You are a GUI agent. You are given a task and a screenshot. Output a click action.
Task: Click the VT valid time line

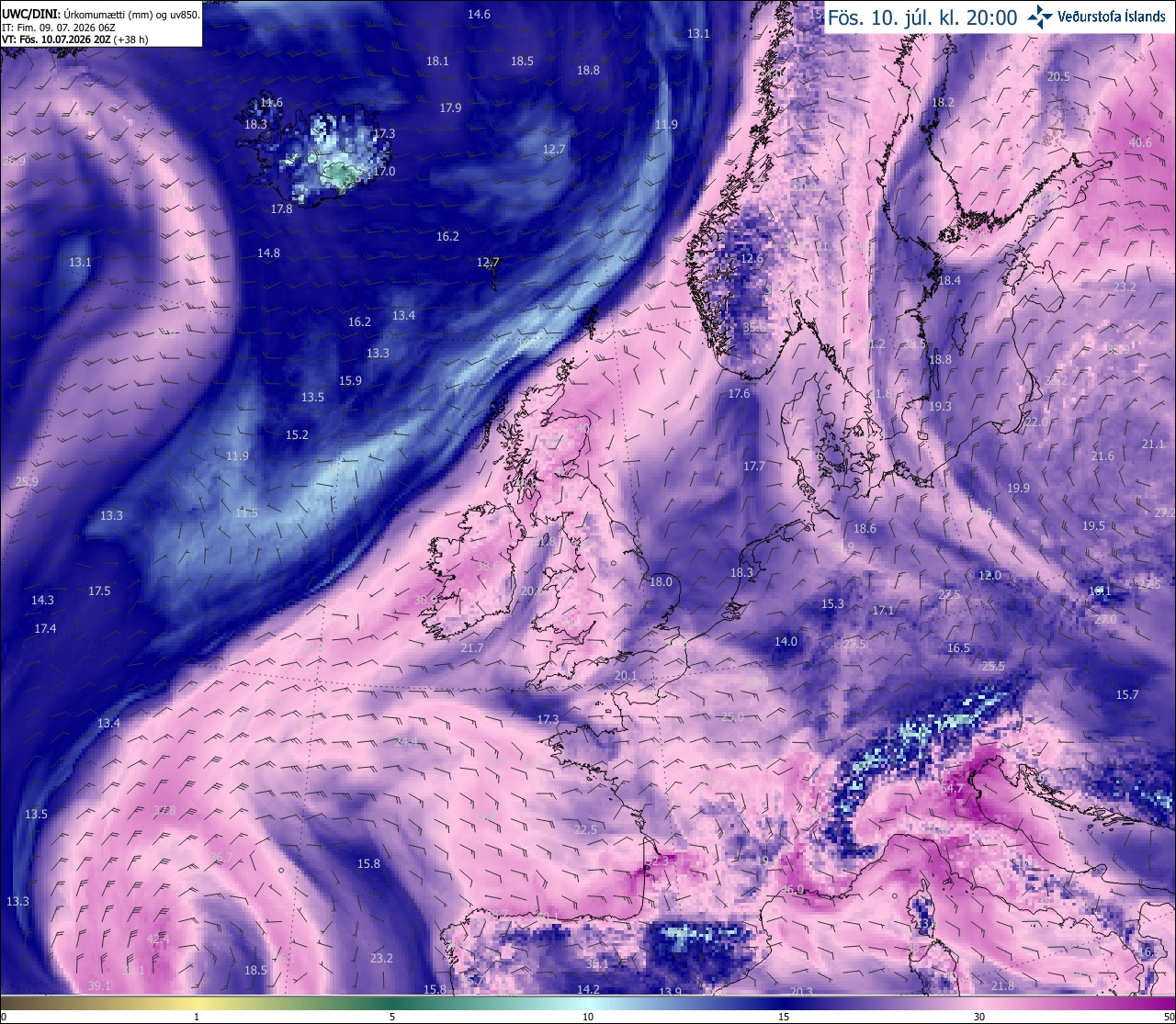point(74,39)
